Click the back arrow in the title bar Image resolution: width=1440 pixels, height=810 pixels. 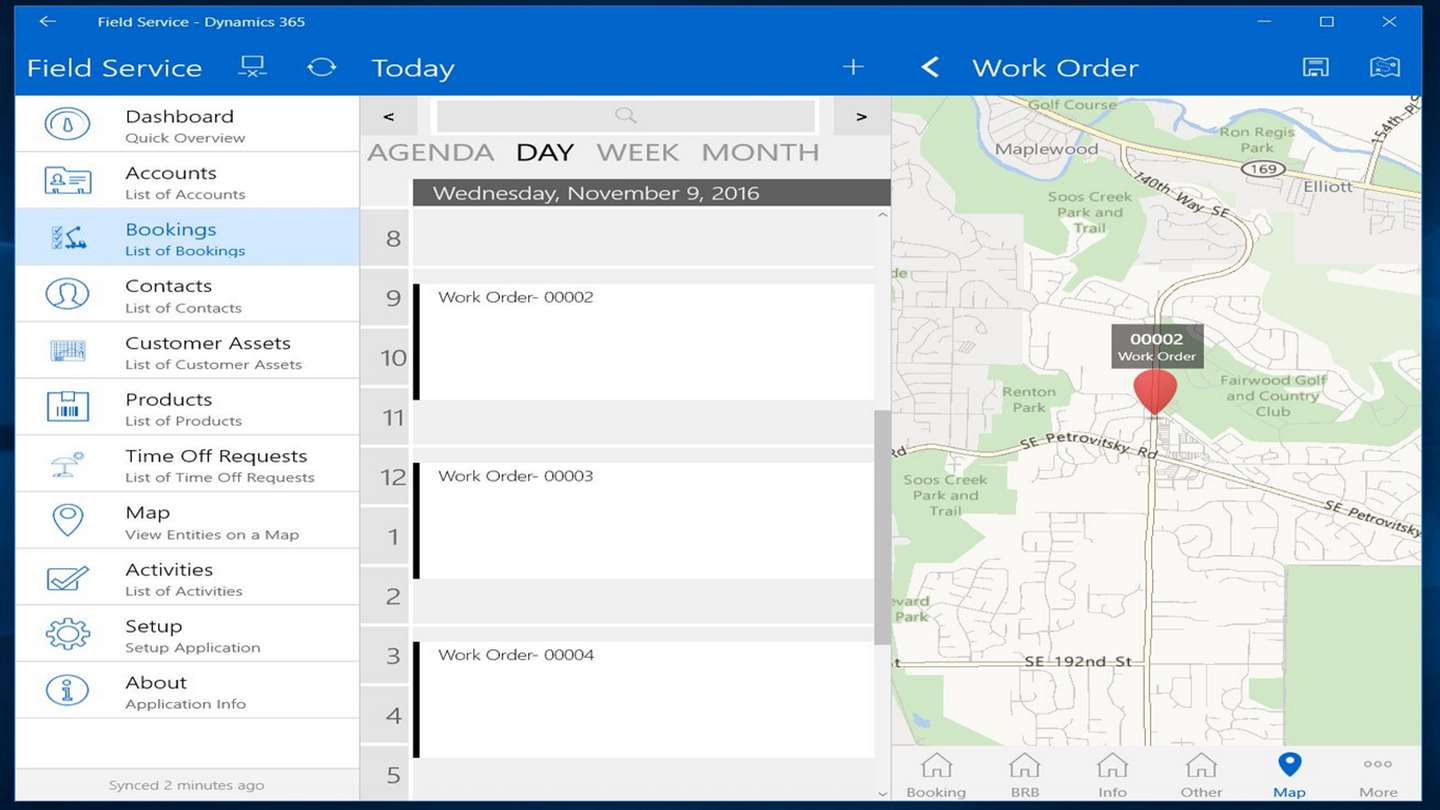point(47,21)
